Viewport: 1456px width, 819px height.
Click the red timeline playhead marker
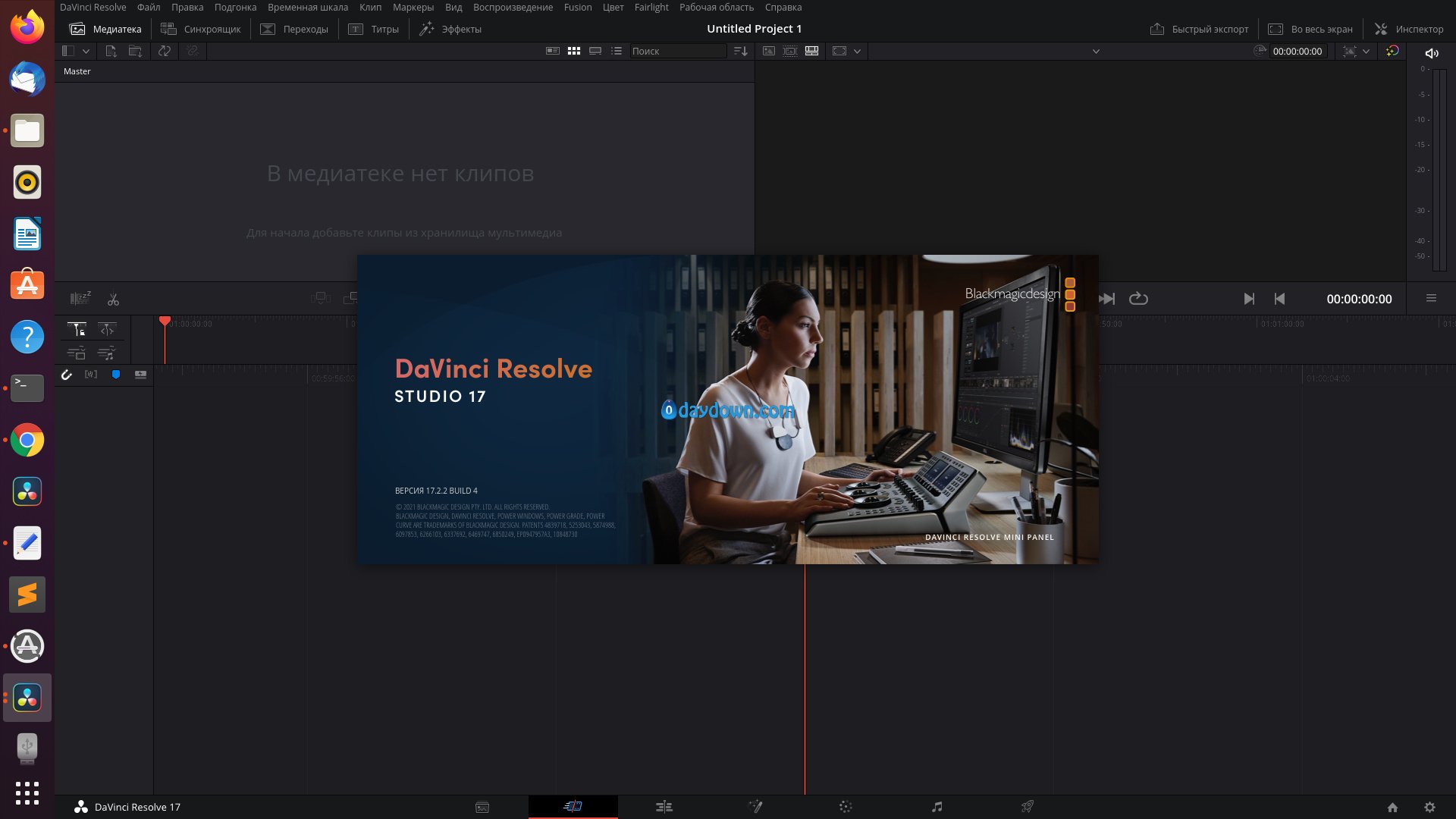(x=165, y=322)
